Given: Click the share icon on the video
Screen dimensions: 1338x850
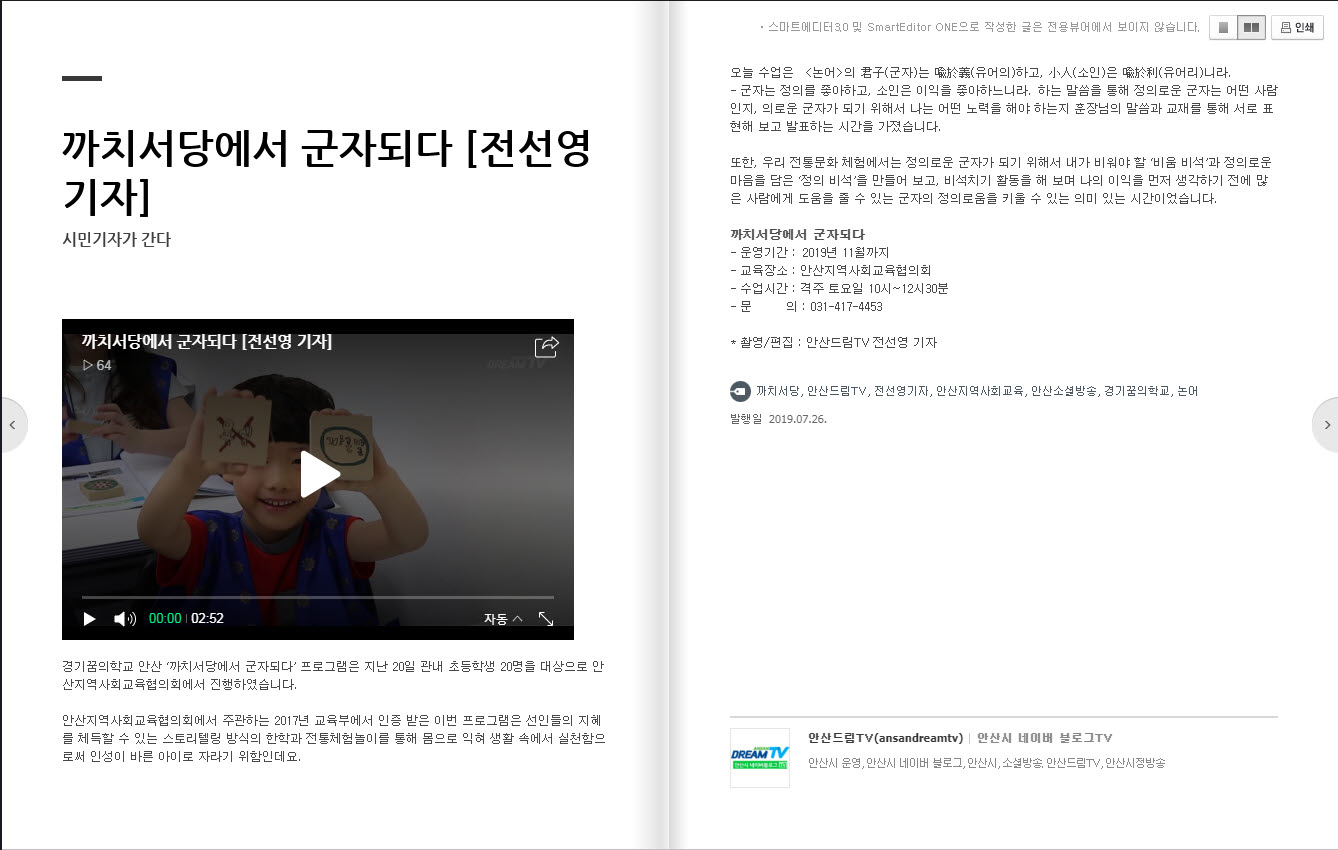Looking at the screenshot, I should point(546,346).
